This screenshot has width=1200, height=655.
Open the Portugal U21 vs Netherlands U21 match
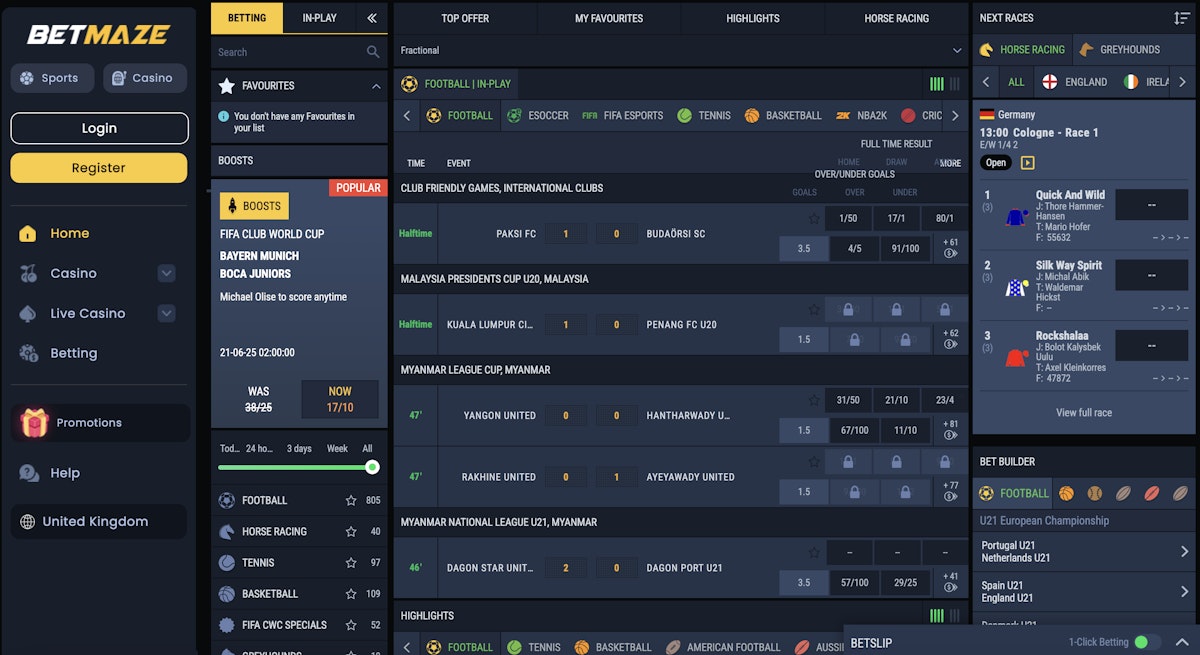click(1084, 552)
